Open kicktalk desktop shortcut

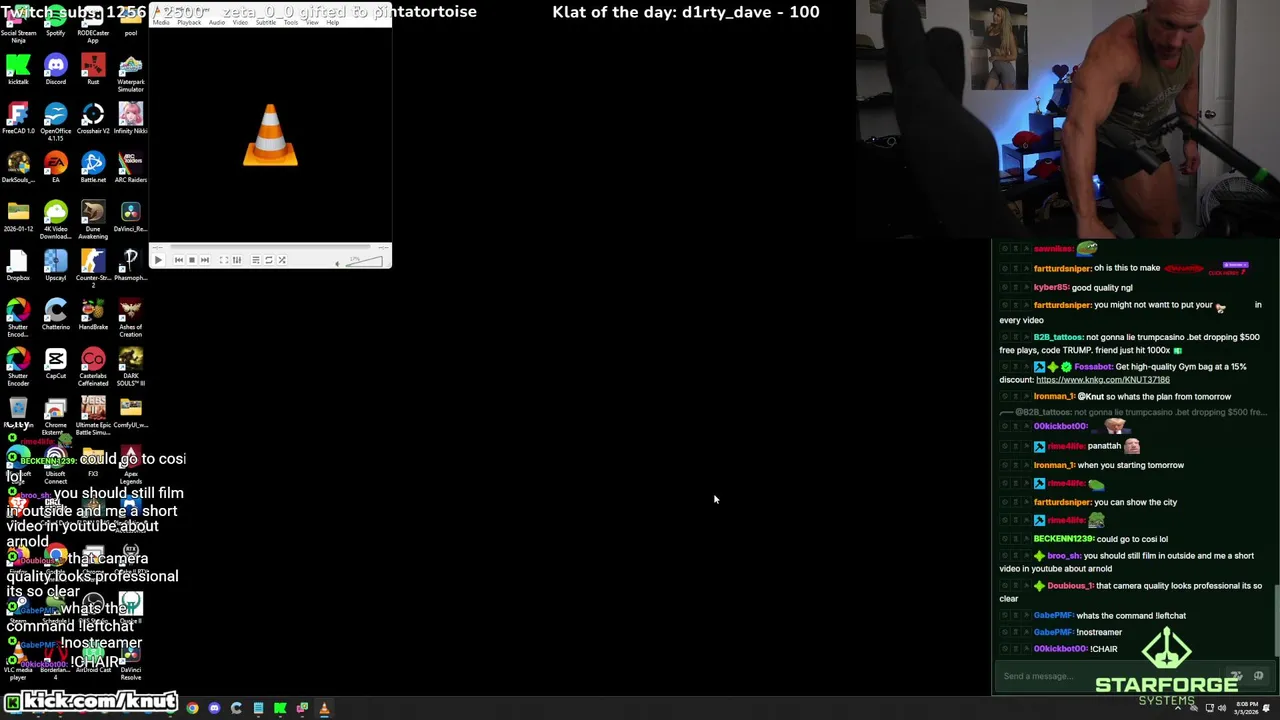point(18,69)
